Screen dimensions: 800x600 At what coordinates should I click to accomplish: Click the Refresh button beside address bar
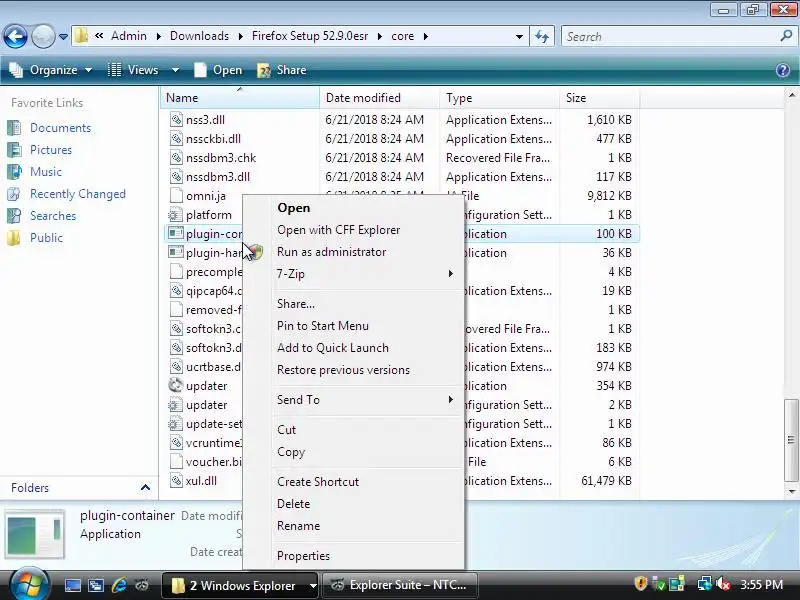(542, 36)
